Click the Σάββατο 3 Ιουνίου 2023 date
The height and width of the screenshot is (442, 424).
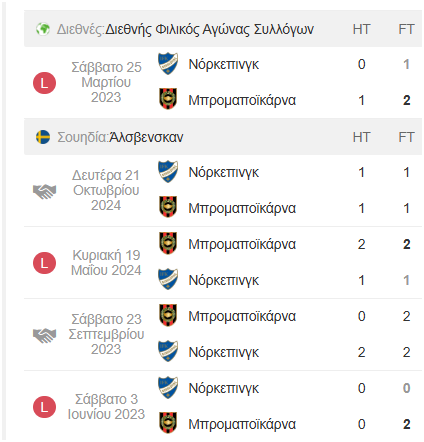106,407
